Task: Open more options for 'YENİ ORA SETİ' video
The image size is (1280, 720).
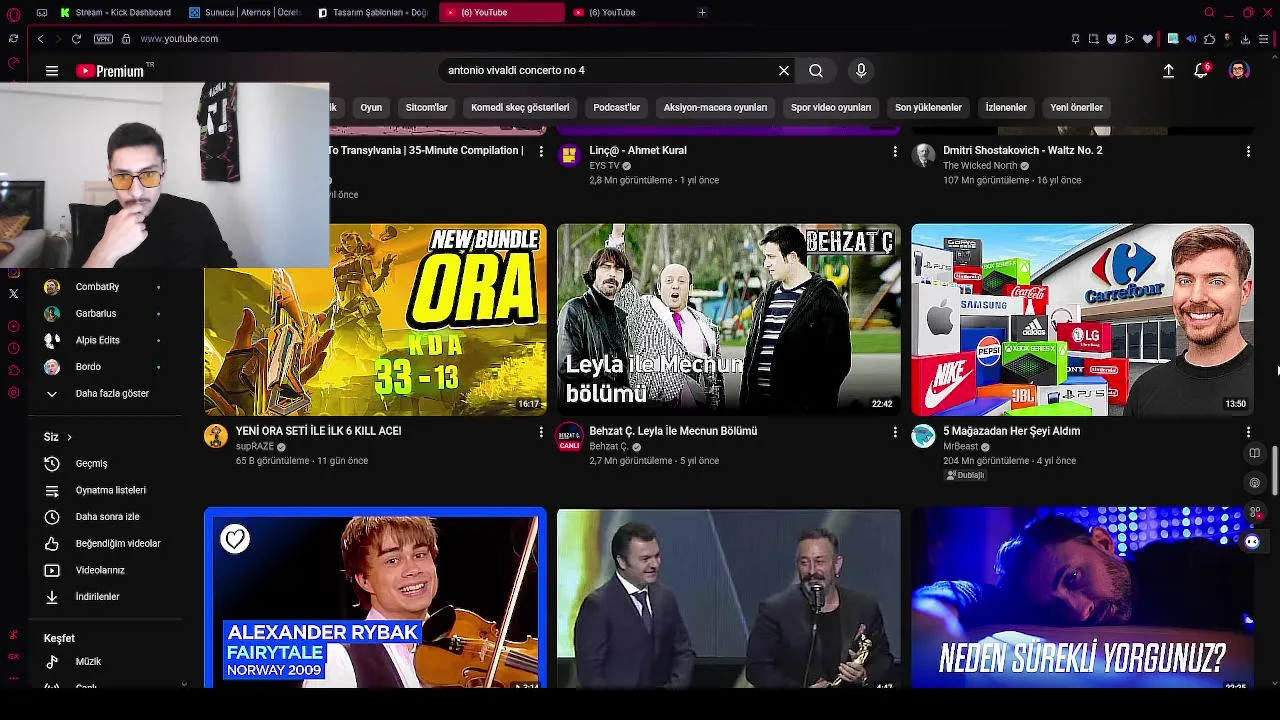Action: 541,432
